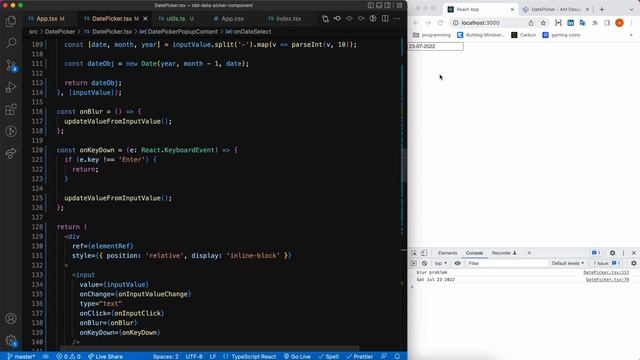
Task: Switch to the App.css editor tab
Action: click(232, 19)
